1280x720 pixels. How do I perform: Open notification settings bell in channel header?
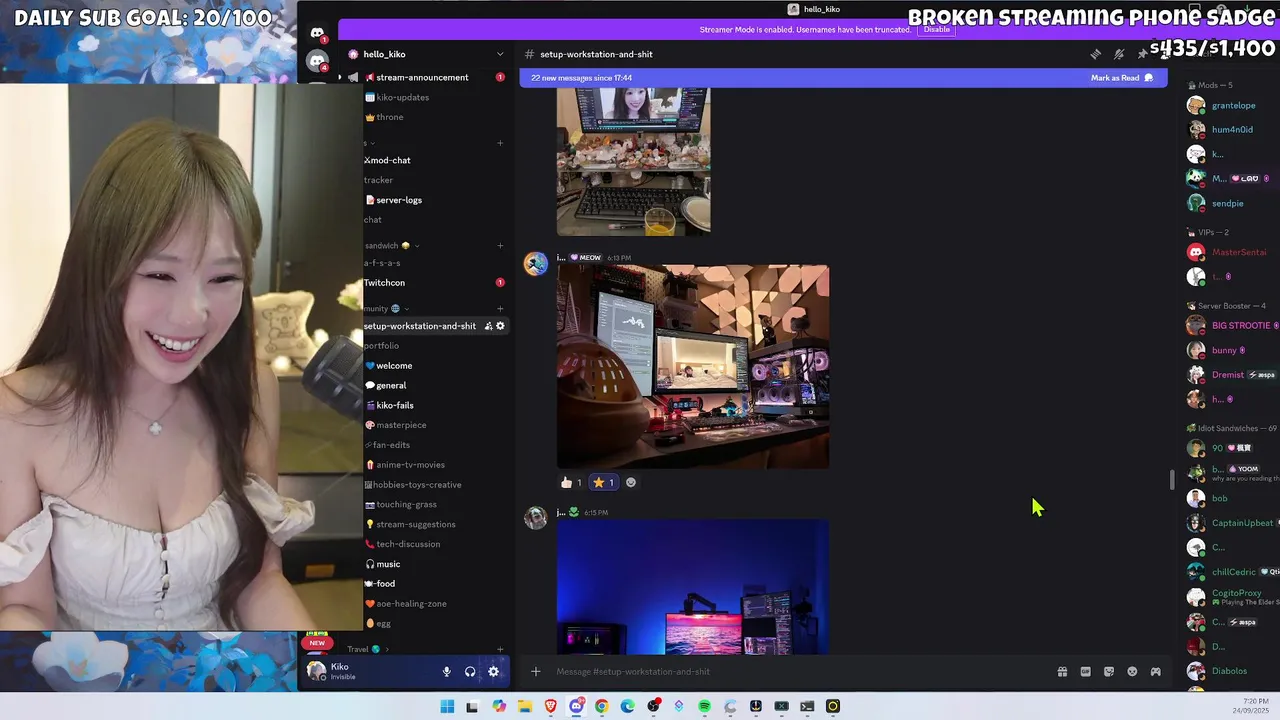[x=1119, y=54]
